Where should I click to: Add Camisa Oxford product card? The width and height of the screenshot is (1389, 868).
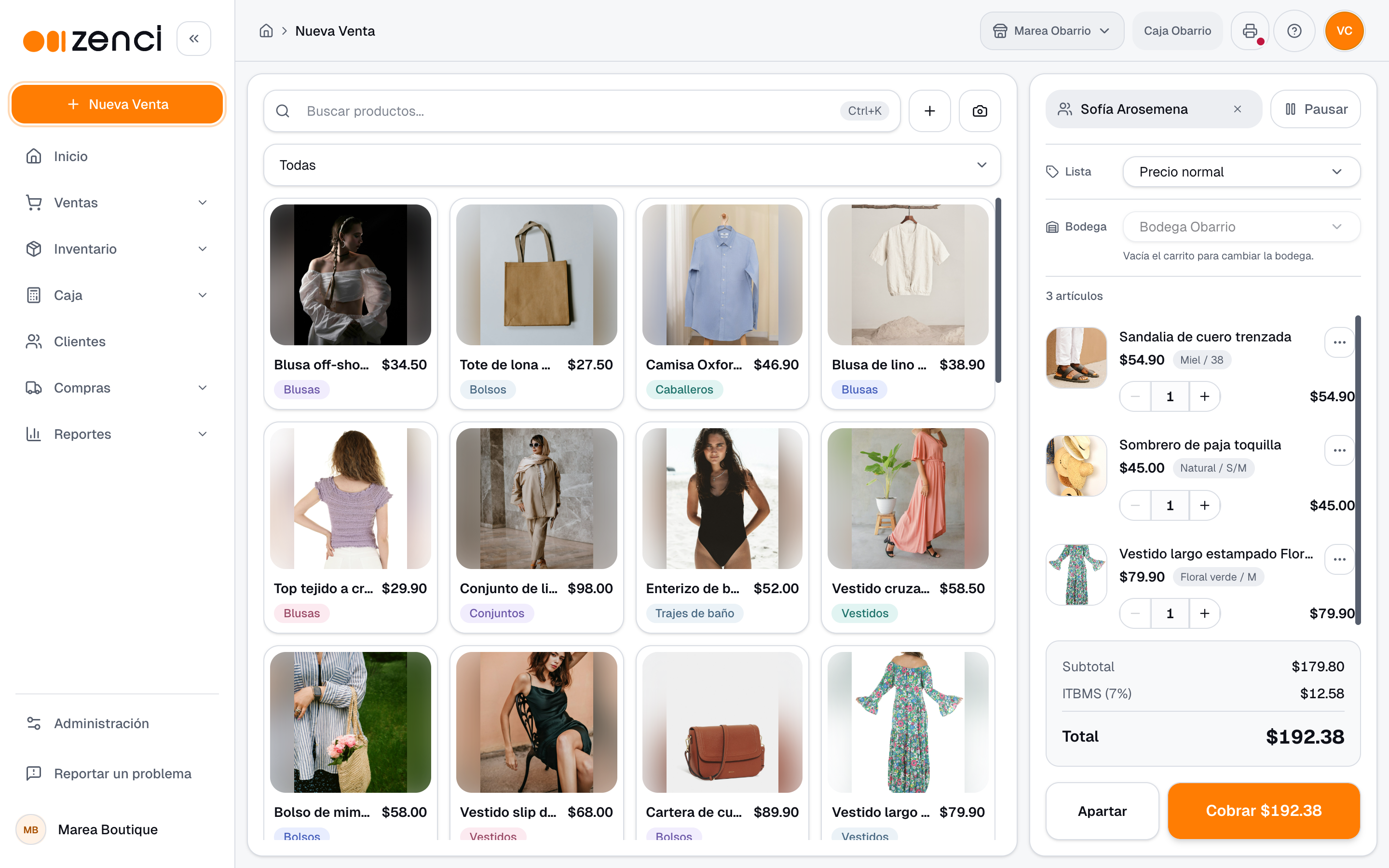click(722, 304)
